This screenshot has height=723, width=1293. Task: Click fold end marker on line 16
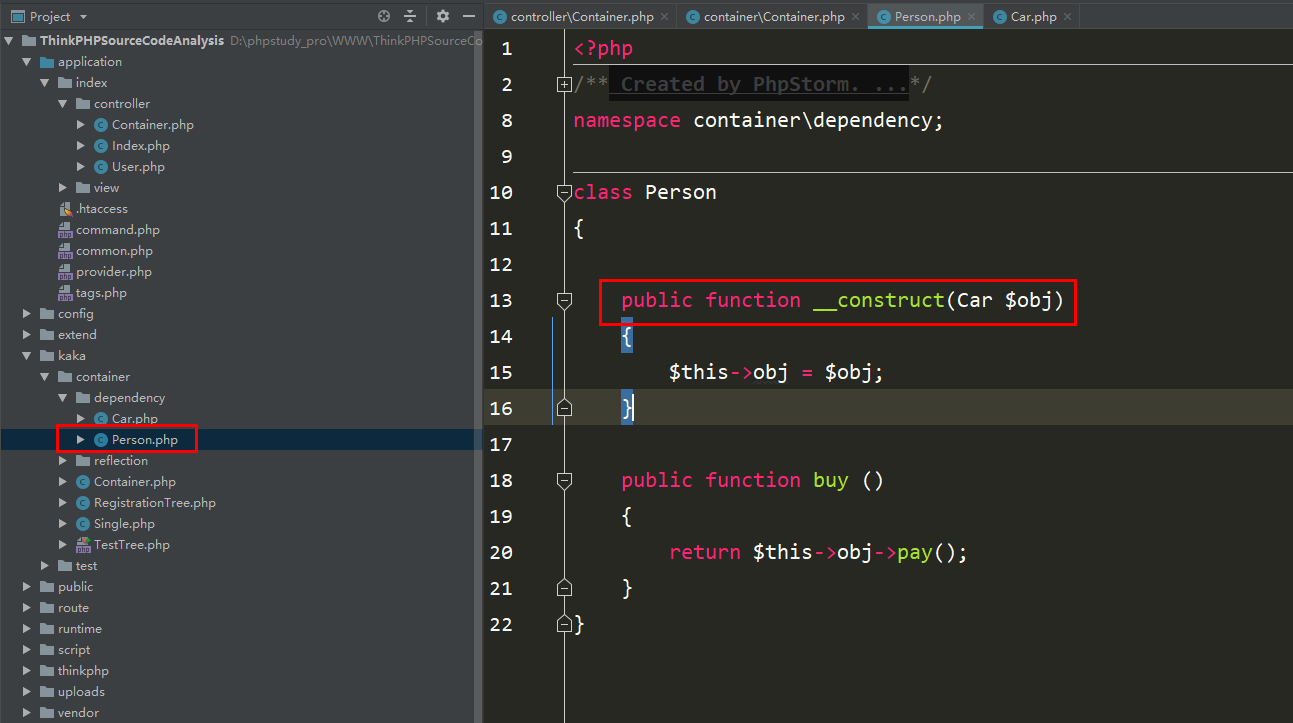564,408
